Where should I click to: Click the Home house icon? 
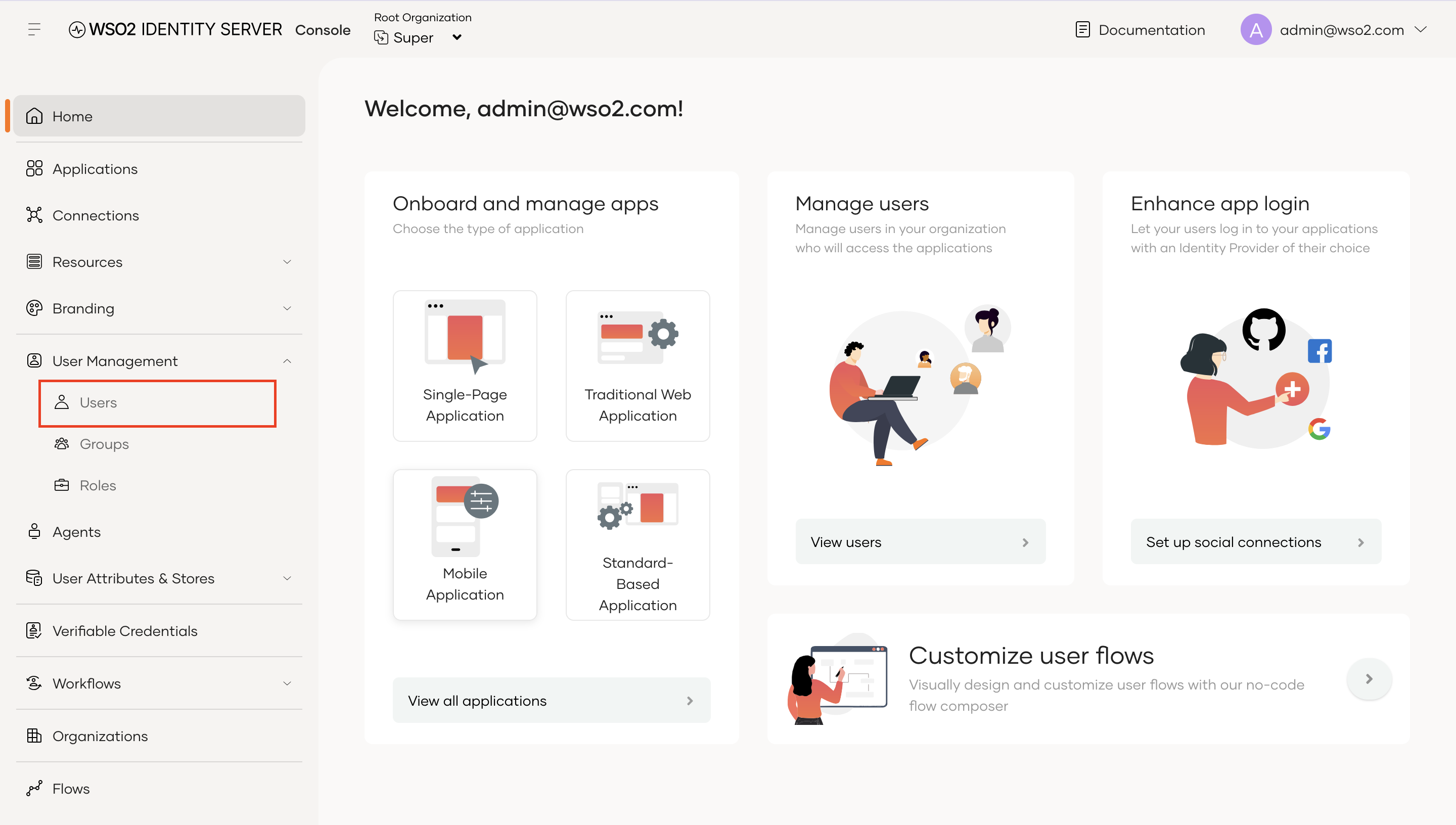pyautogui.click(x=34, y=116)
